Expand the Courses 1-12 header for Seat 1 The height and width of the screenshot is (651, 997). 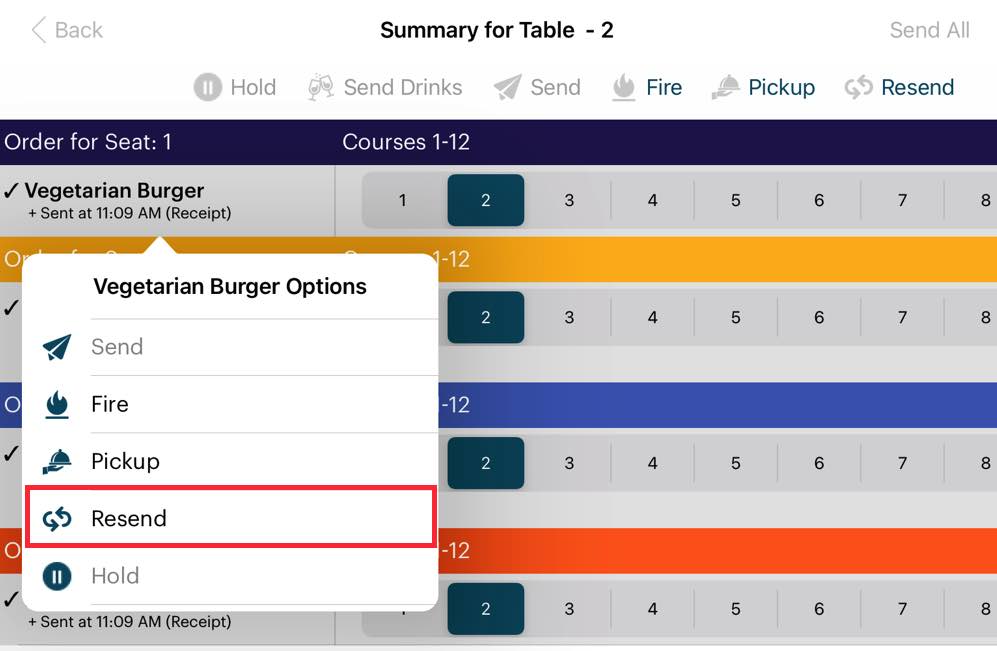pyautogui.click(x=406, y=142)
